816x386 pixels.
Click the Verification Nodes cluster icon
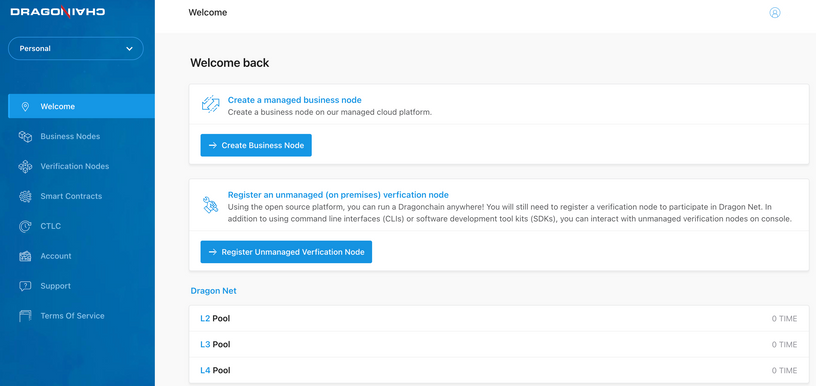coord(25,166)
